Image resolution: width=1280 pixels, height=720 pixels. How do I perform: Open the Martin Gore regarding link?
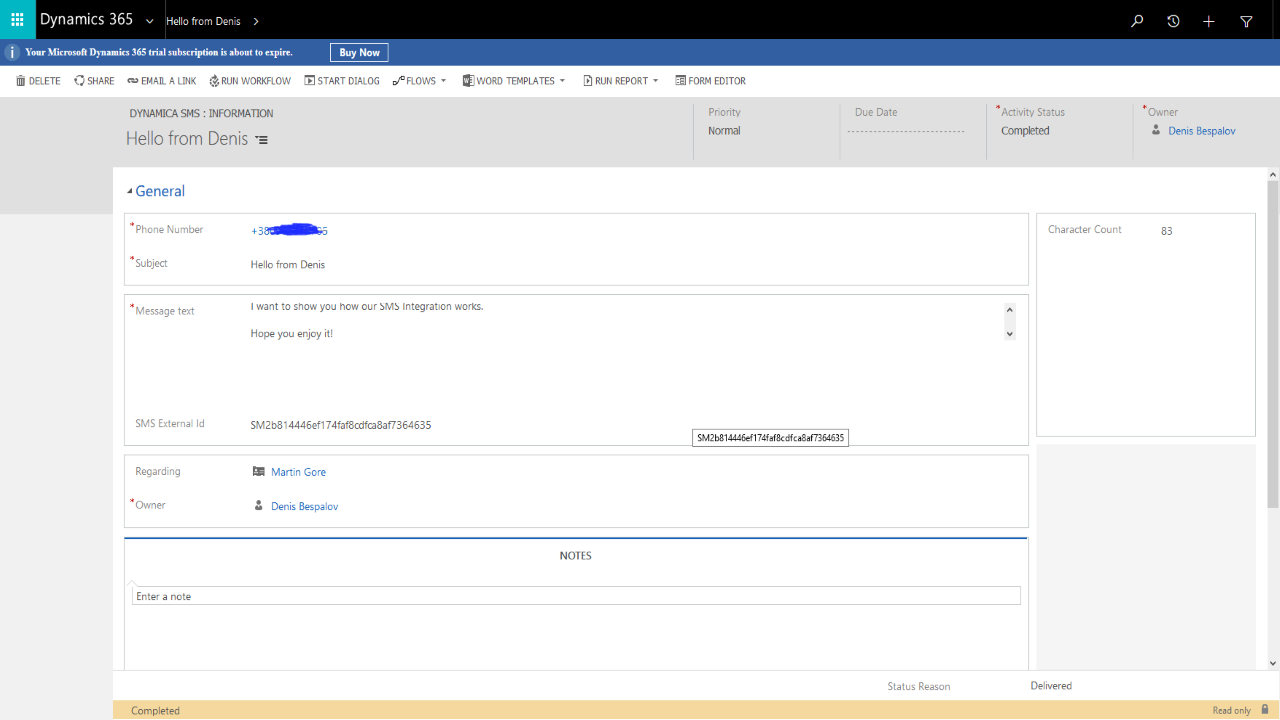click(298, 472)
